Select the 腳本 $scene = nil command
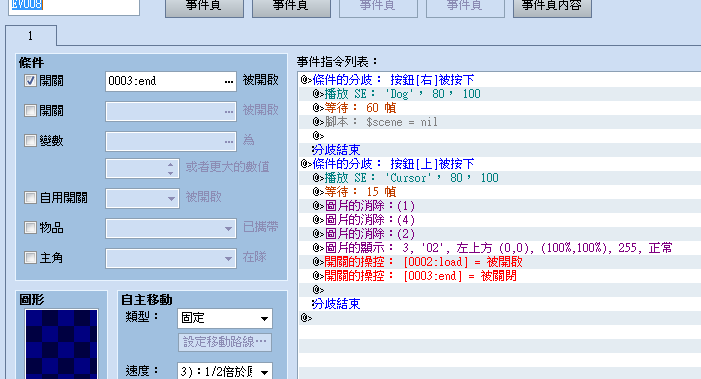This screenshot has height=379, width=701. (500, 122)
